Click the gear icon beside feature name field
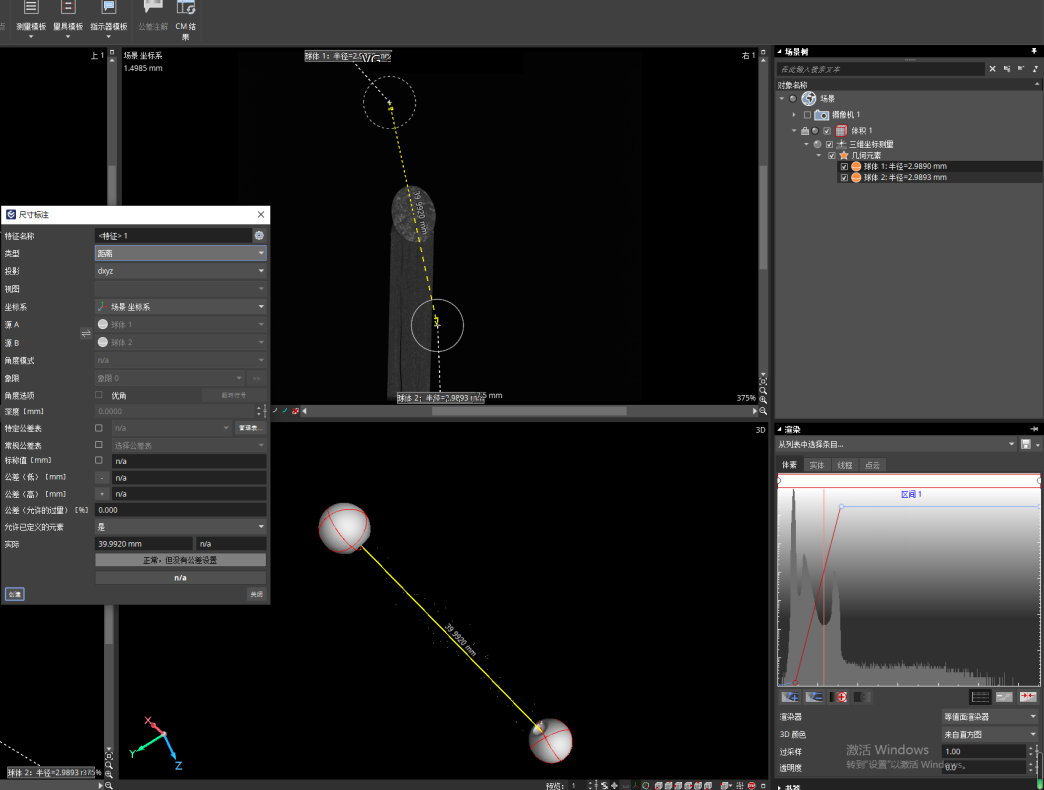 pyautogui.click(x=259, y=236)
